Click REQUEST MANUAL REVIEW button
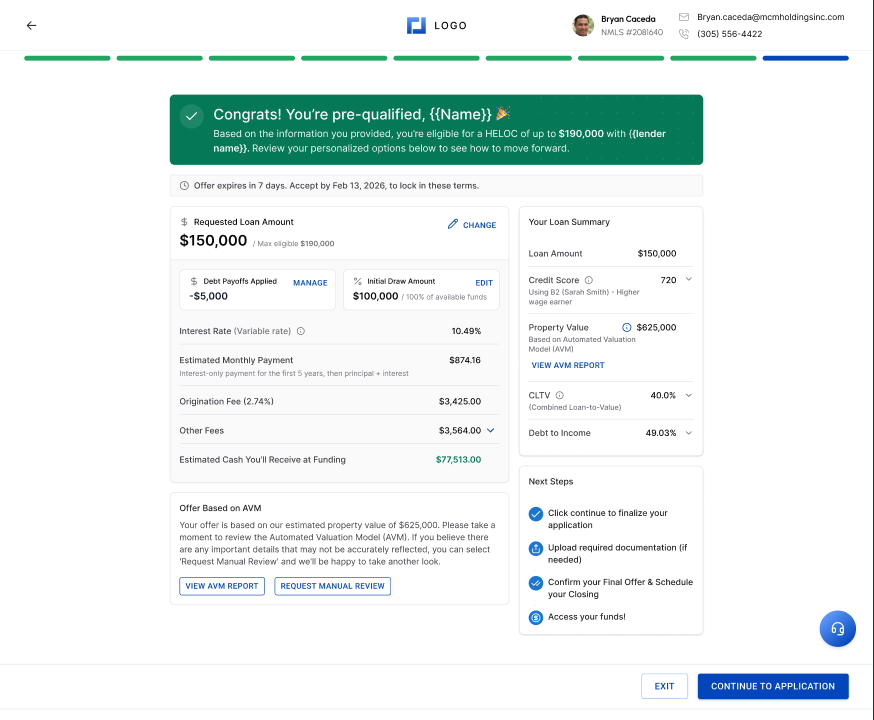The height and width of the screenshot is (720, 874). (x=332, y=586)
